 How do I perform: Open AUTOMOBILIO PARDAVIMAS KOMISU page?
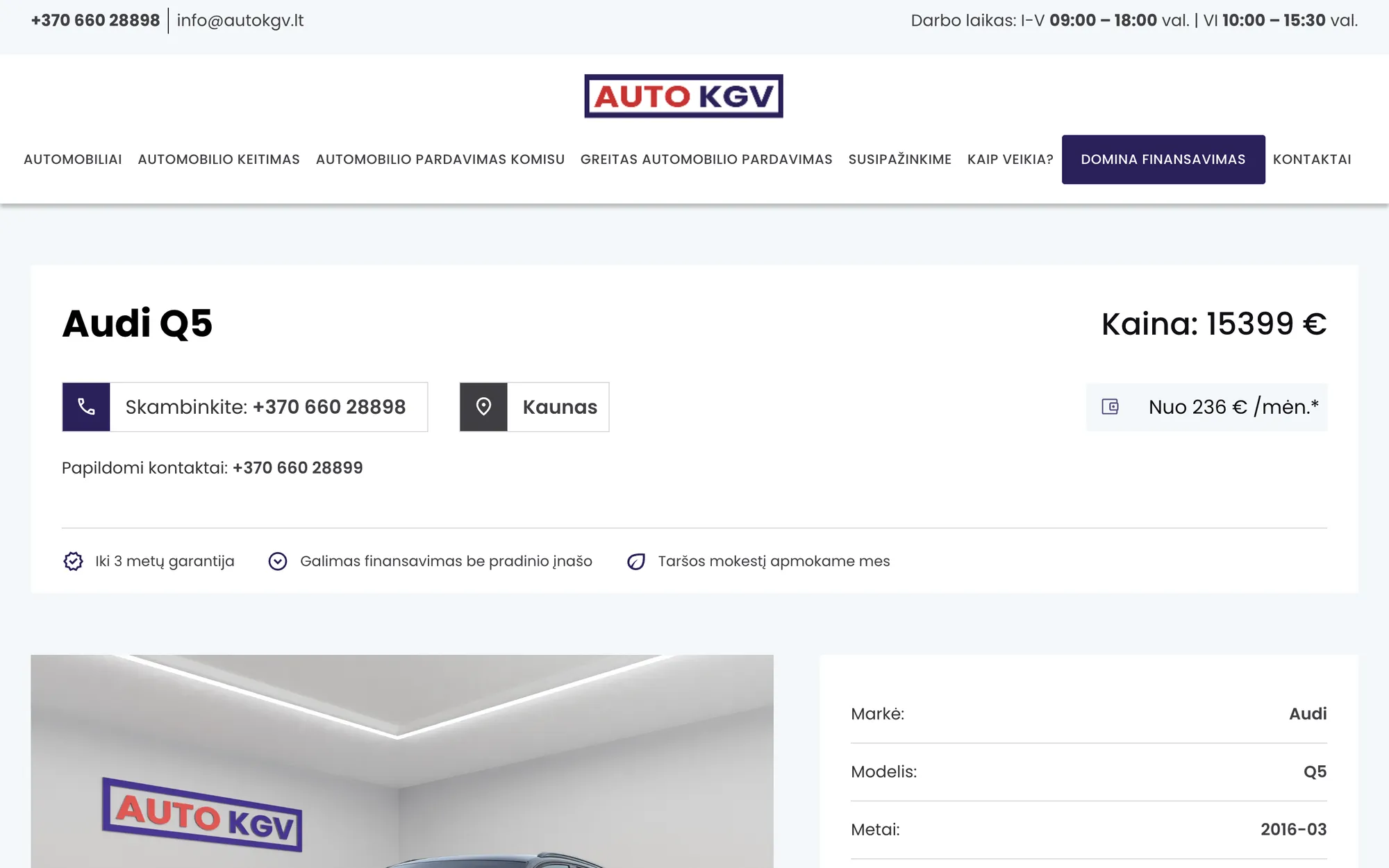pyautogui.click(x=440, y=159)
